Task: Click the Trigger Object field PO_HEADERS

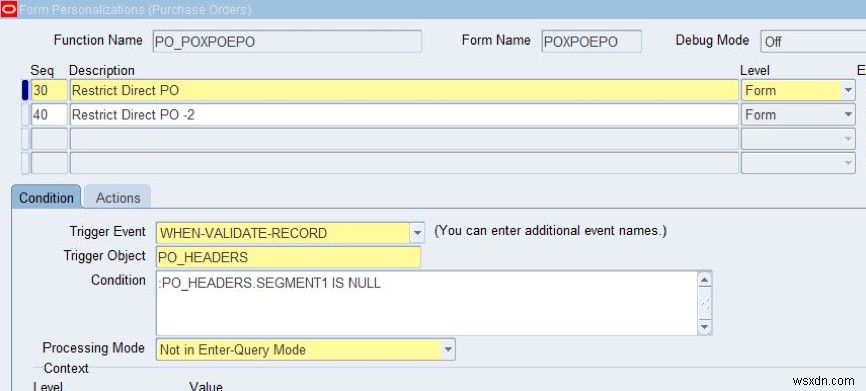Action: tap(288, 257)
